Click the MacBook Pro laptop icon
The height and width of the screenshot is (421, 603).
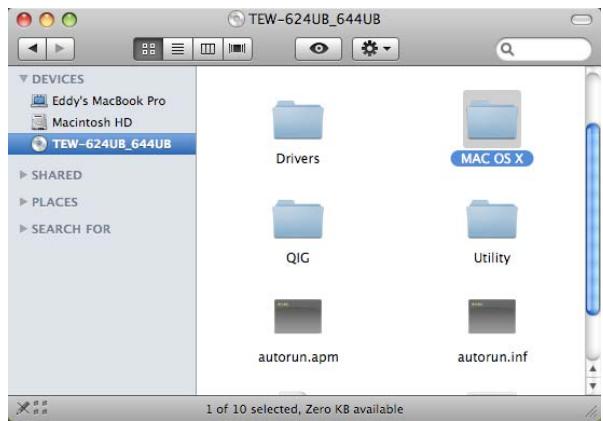coord(39,101)
